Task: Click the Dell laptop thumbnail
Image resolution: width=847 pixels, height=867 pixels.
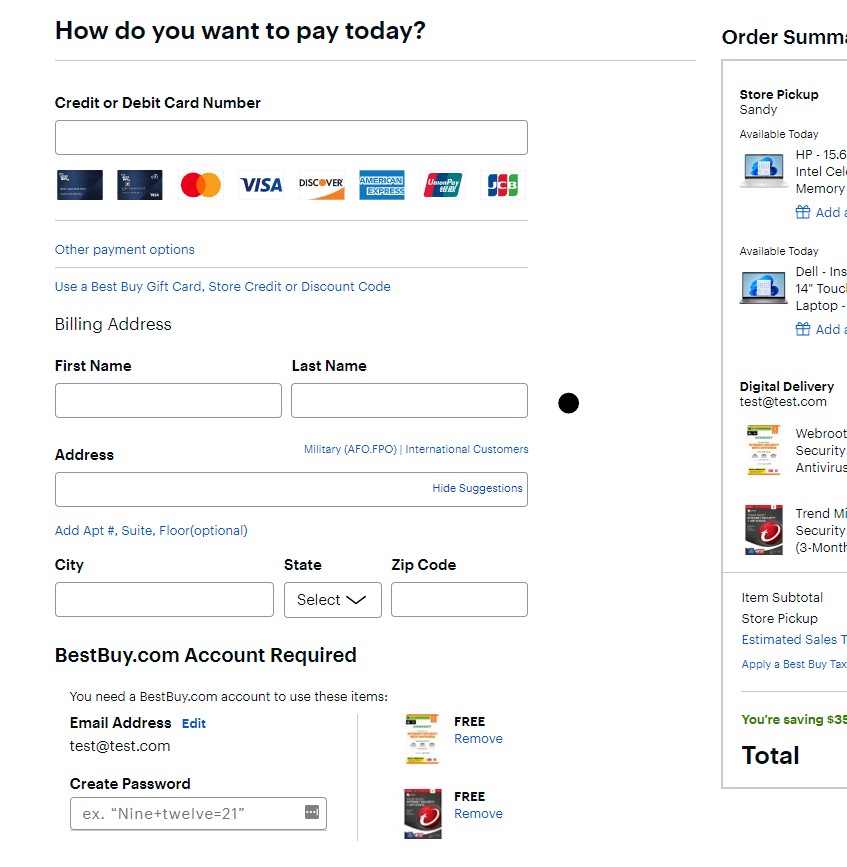Action: (x=763, y=288)
